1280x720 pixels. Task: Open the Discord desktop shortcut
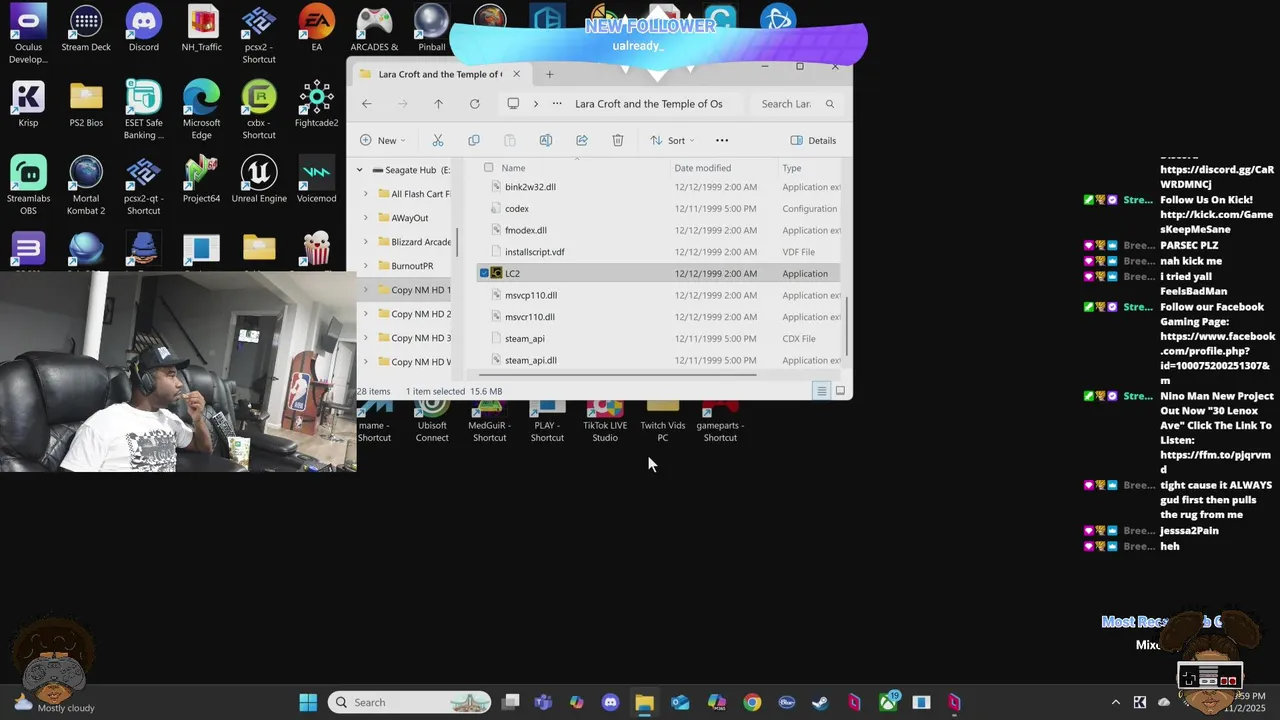coord(143,29)
